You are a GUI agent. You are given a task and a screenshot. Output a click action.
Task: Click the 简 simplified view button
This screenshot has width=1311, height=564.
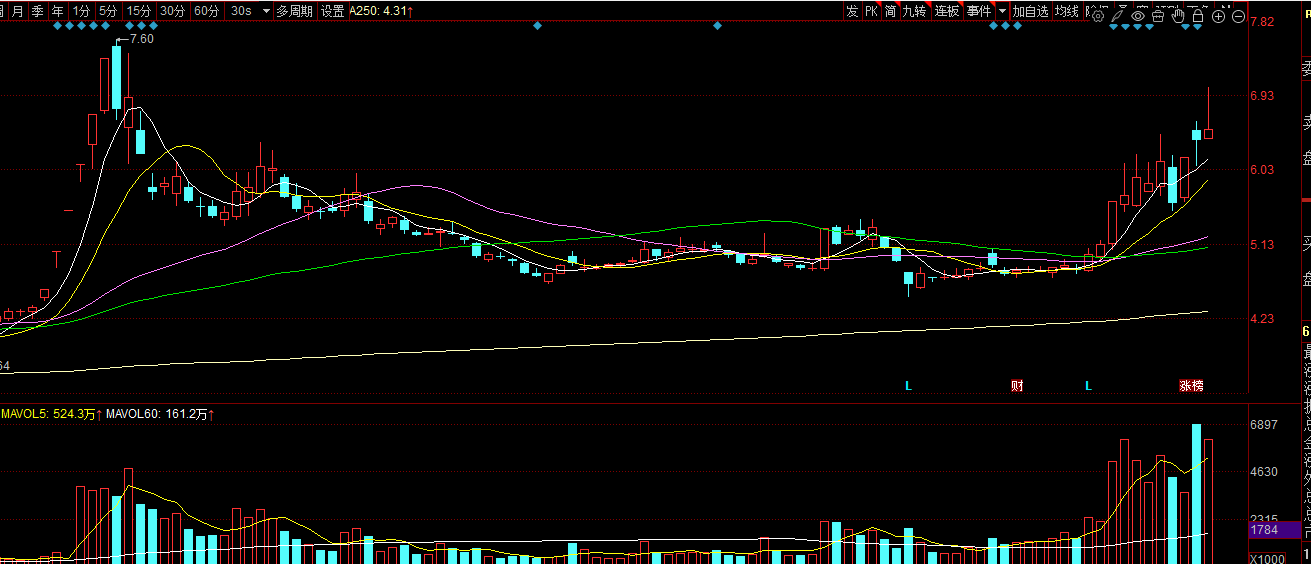(x=891, y=11)
